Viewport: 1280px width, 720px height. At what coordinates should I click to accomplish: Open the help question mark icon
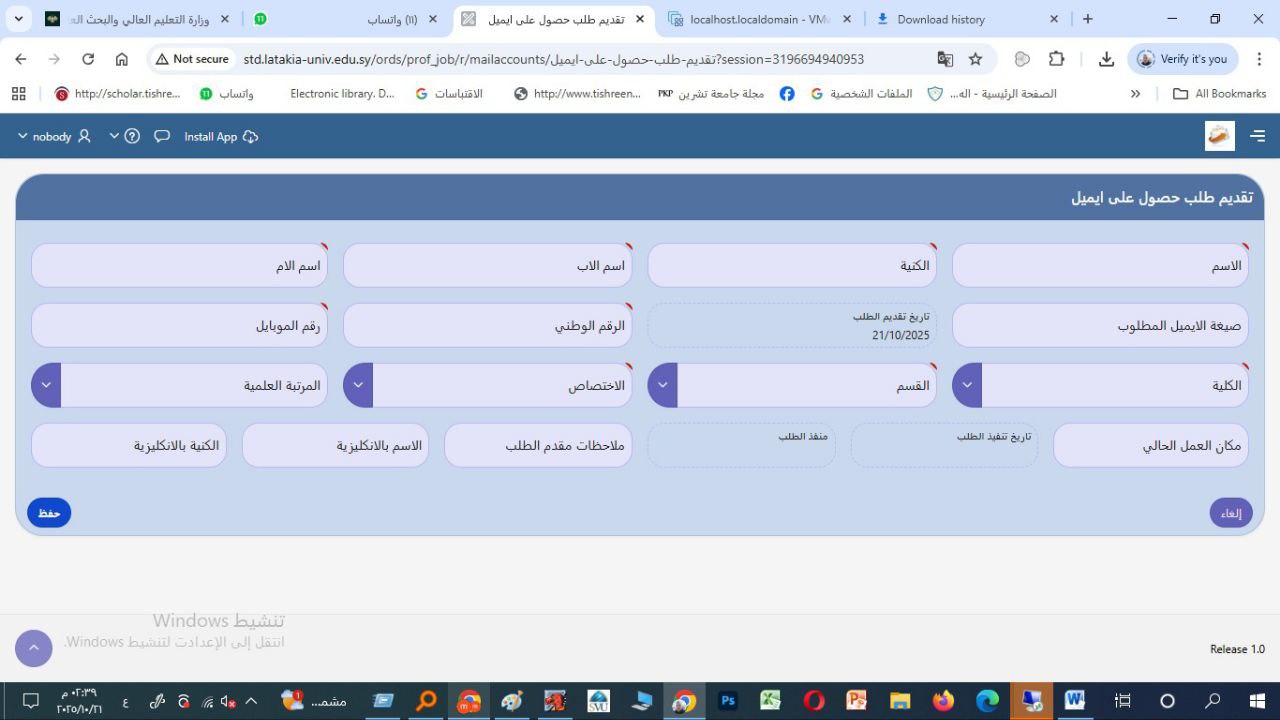coord(132,136)
